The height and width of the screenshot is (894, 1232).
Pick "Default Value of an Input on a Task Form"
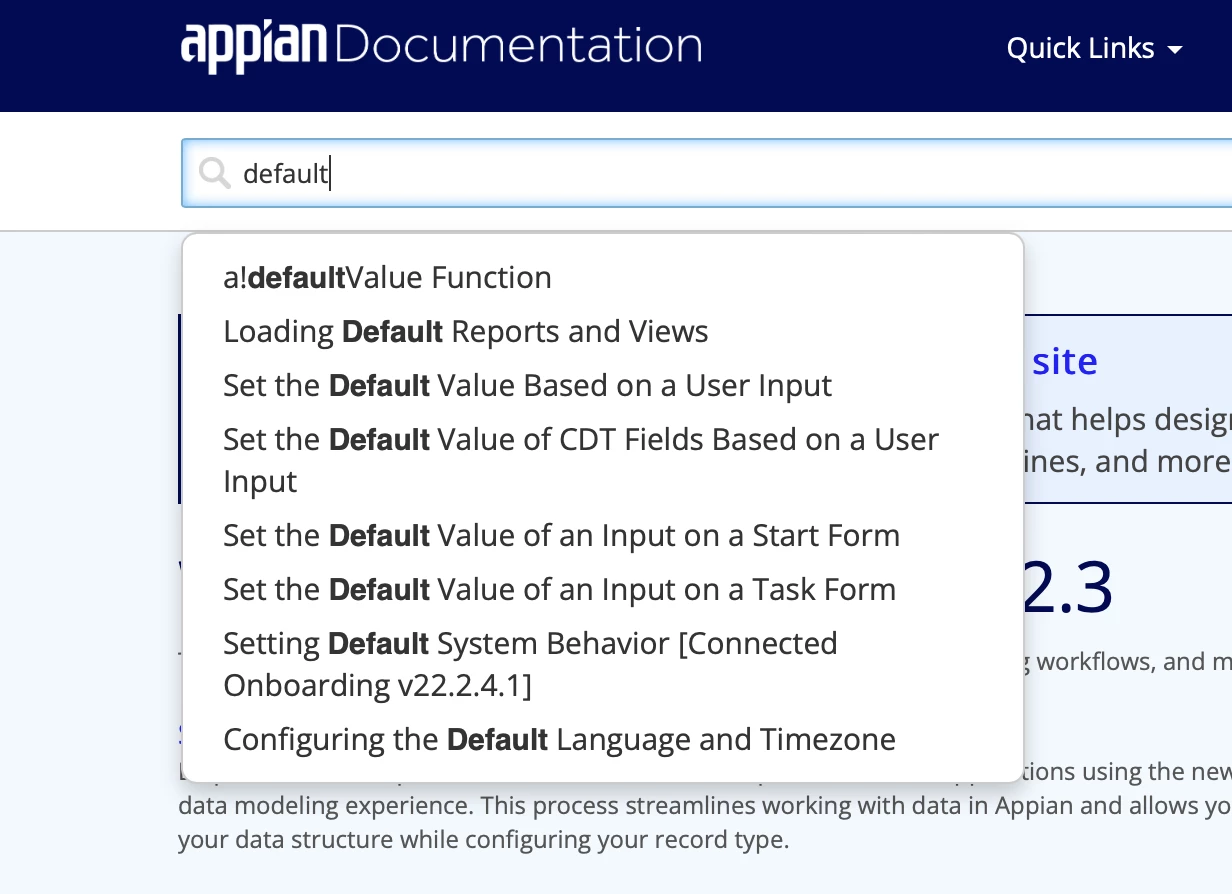click(x=603, y=589)
